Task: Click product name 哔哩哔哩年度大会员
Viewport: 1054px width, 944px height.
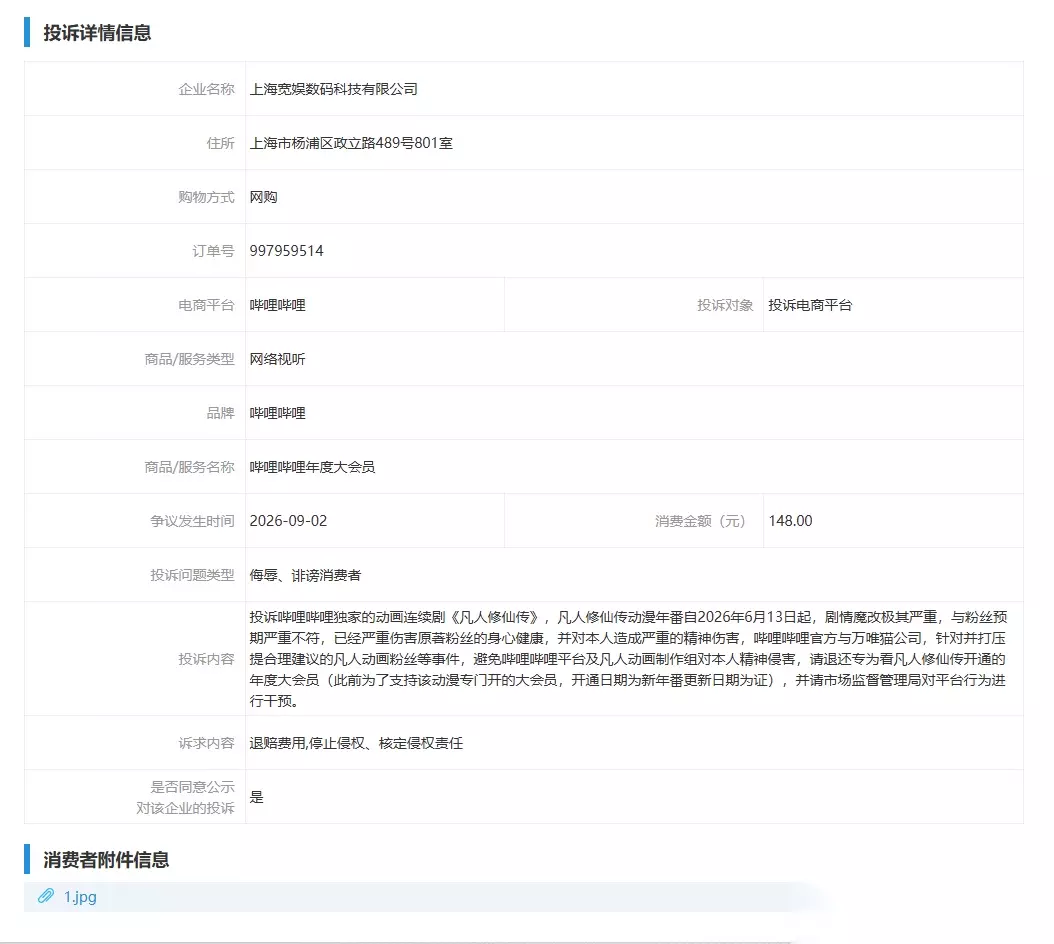Action: point(313,467)
